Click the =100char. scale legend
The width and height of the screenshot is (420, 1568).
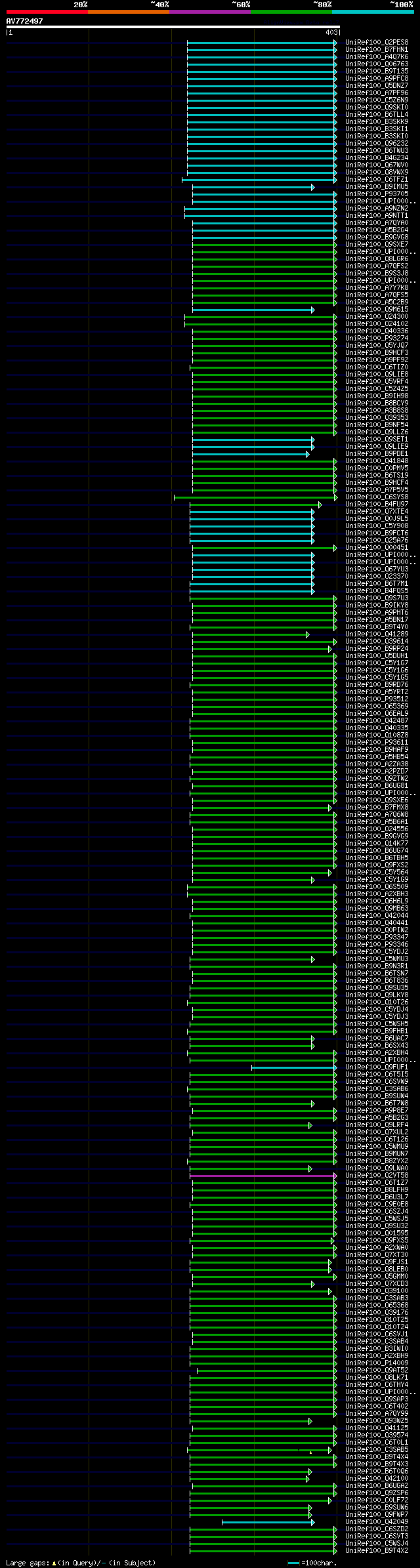[312, 1562]
